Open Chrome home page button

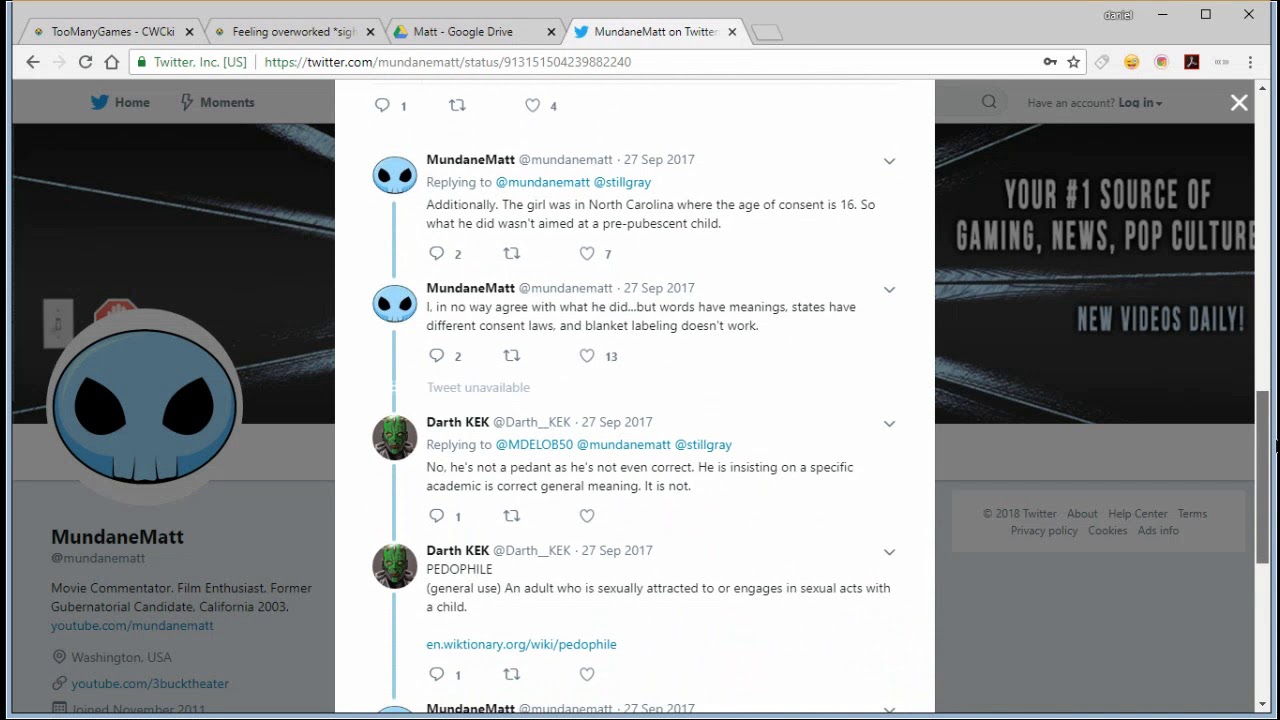pos(111,62)
